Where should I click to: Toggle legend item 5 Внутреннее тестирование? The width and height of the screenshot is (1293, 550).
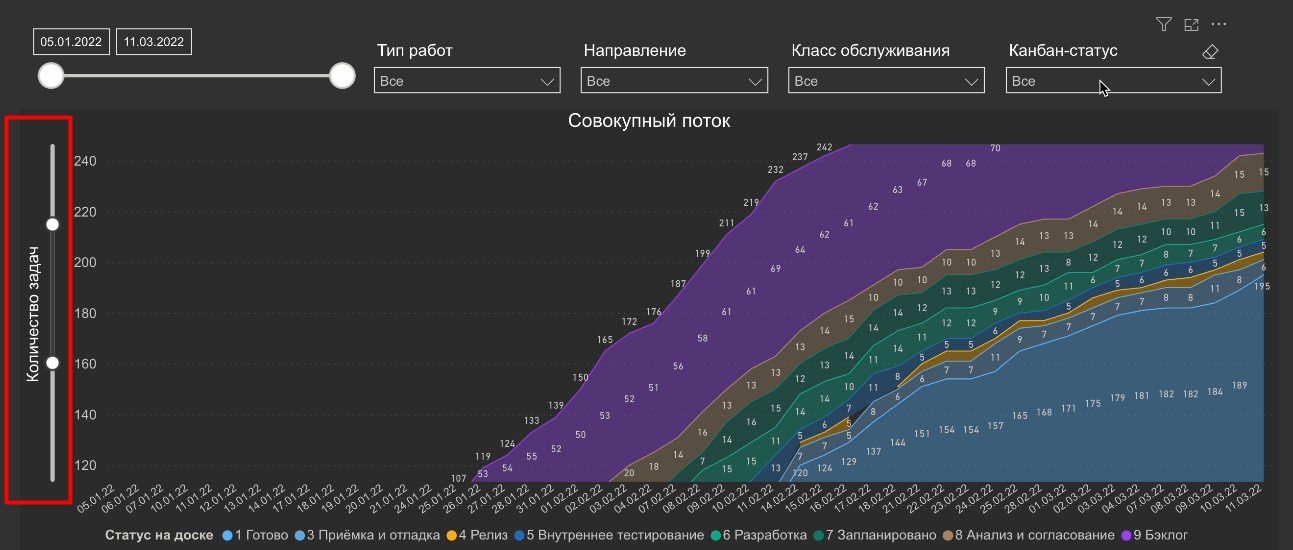(609, 535)
